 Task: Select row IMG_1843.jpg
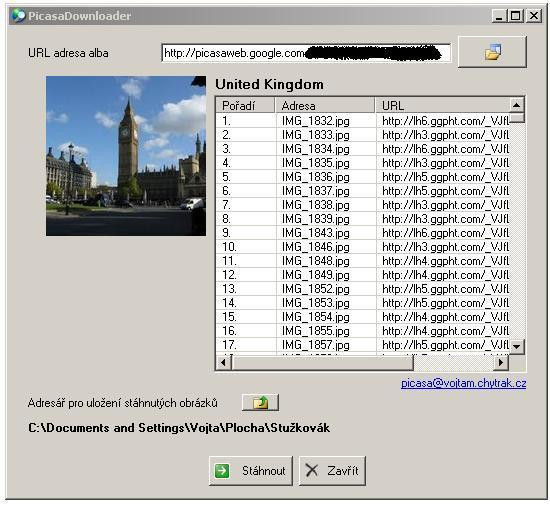tap(363, 233)
